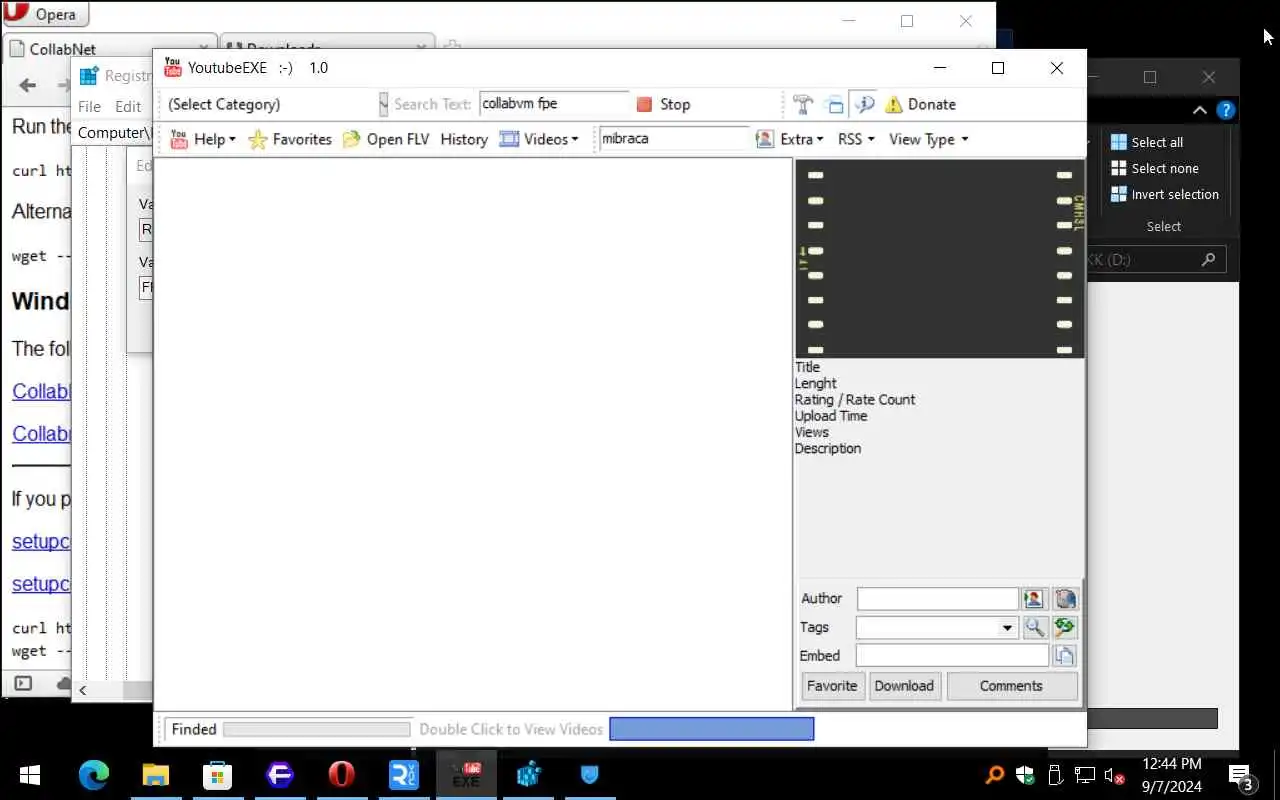The height and width of the screenshot is (800, 1280).
Task: Click the Search Text input field
Action: (x=554, y=104)
